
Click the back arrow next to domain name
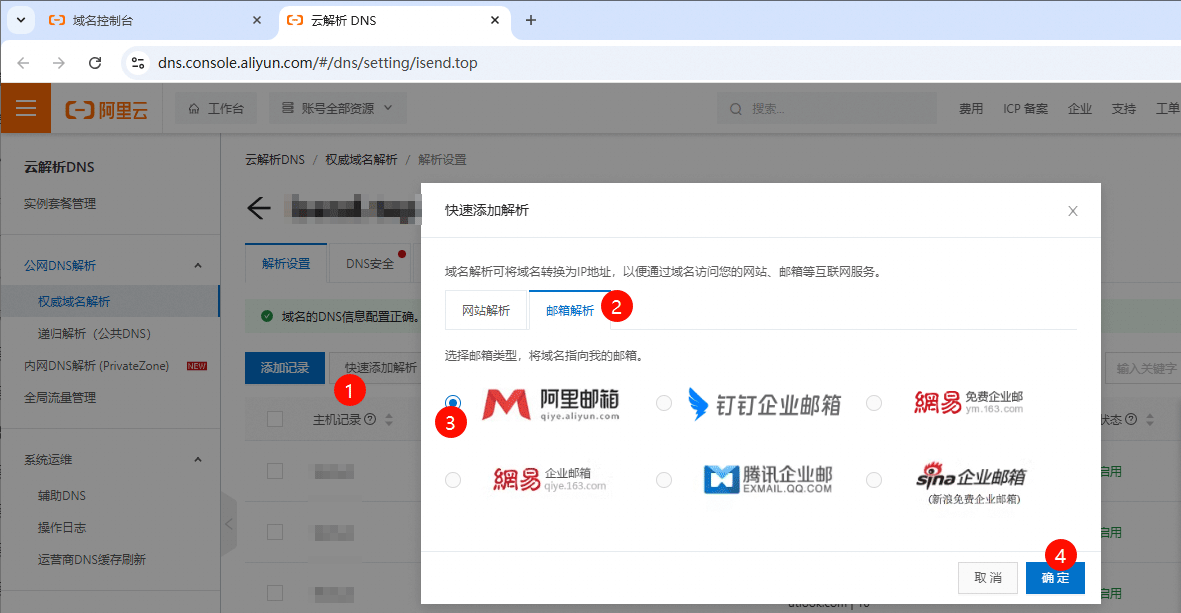tap(258, 208)
